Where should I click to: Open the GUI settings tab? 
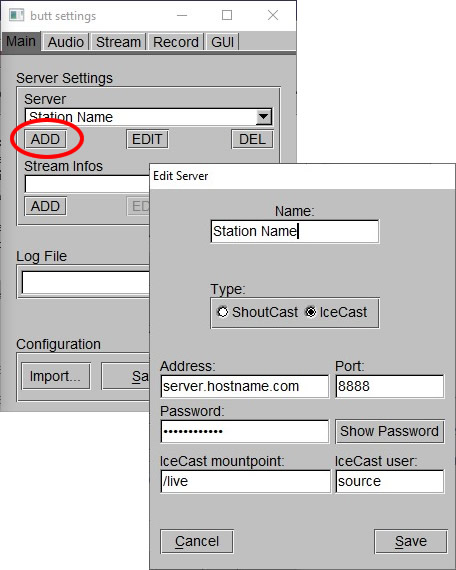tap(223, 42)
